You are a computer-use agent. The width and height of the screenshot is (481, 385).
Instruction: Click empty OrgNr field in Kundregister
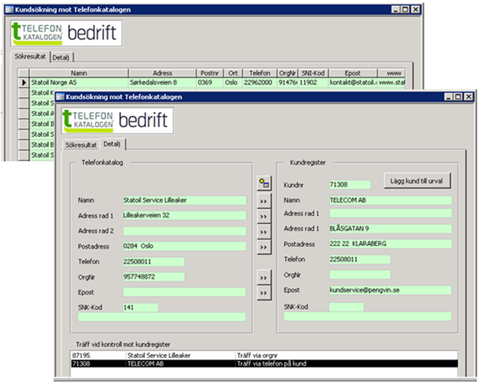coord(360,275)
